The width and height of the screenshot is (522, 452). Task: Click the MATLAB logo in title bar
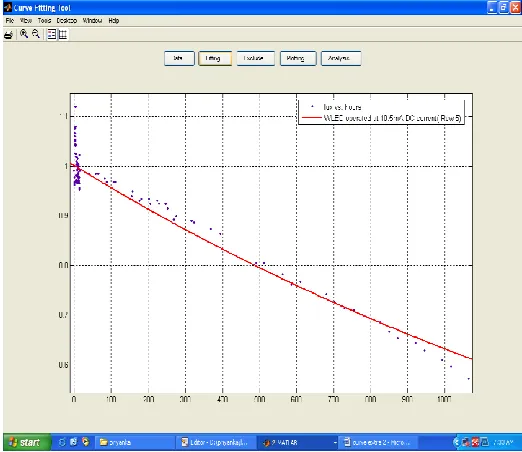pos(8,7)
